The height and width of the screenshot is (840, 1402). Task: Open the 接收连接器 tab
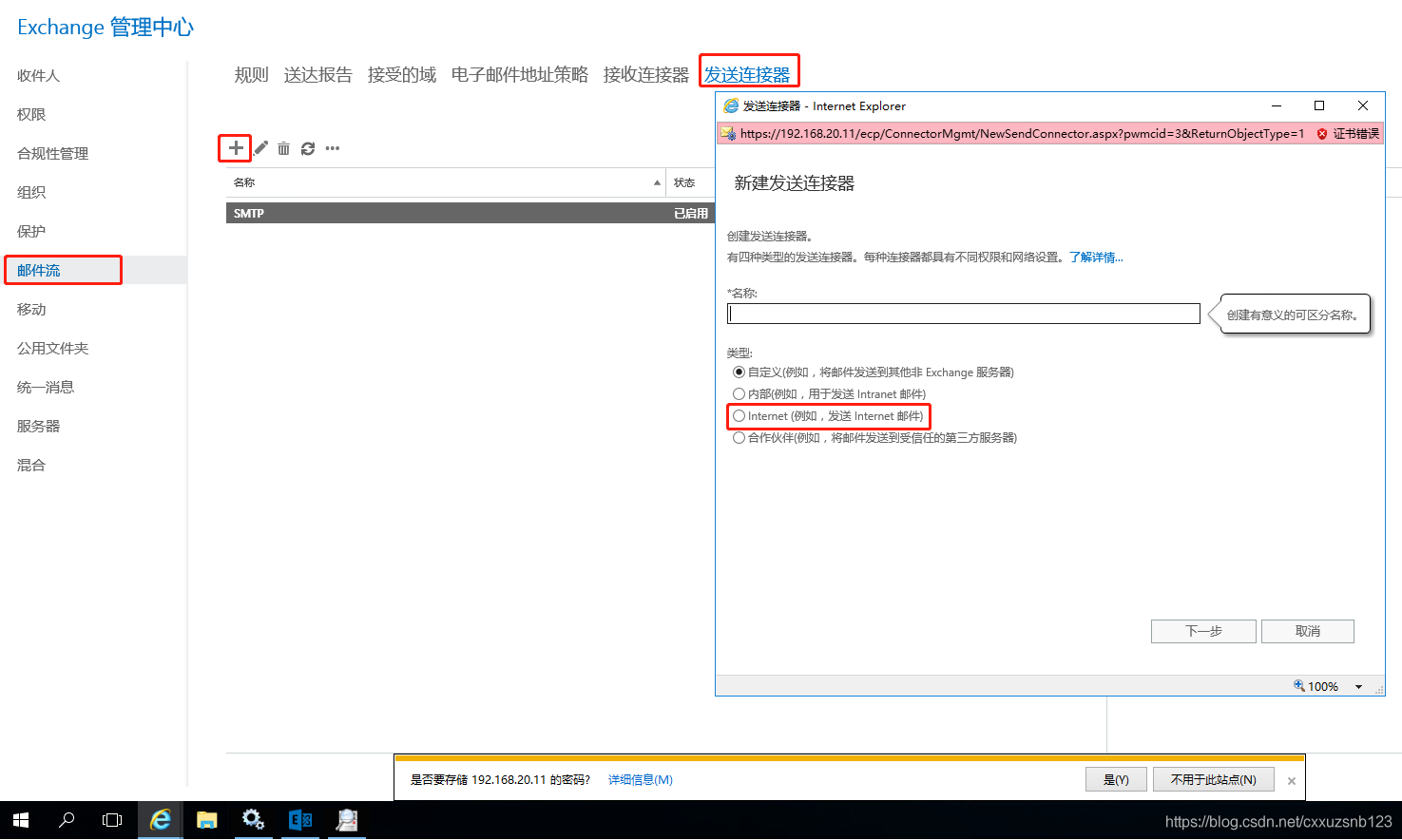click(646, 75)
